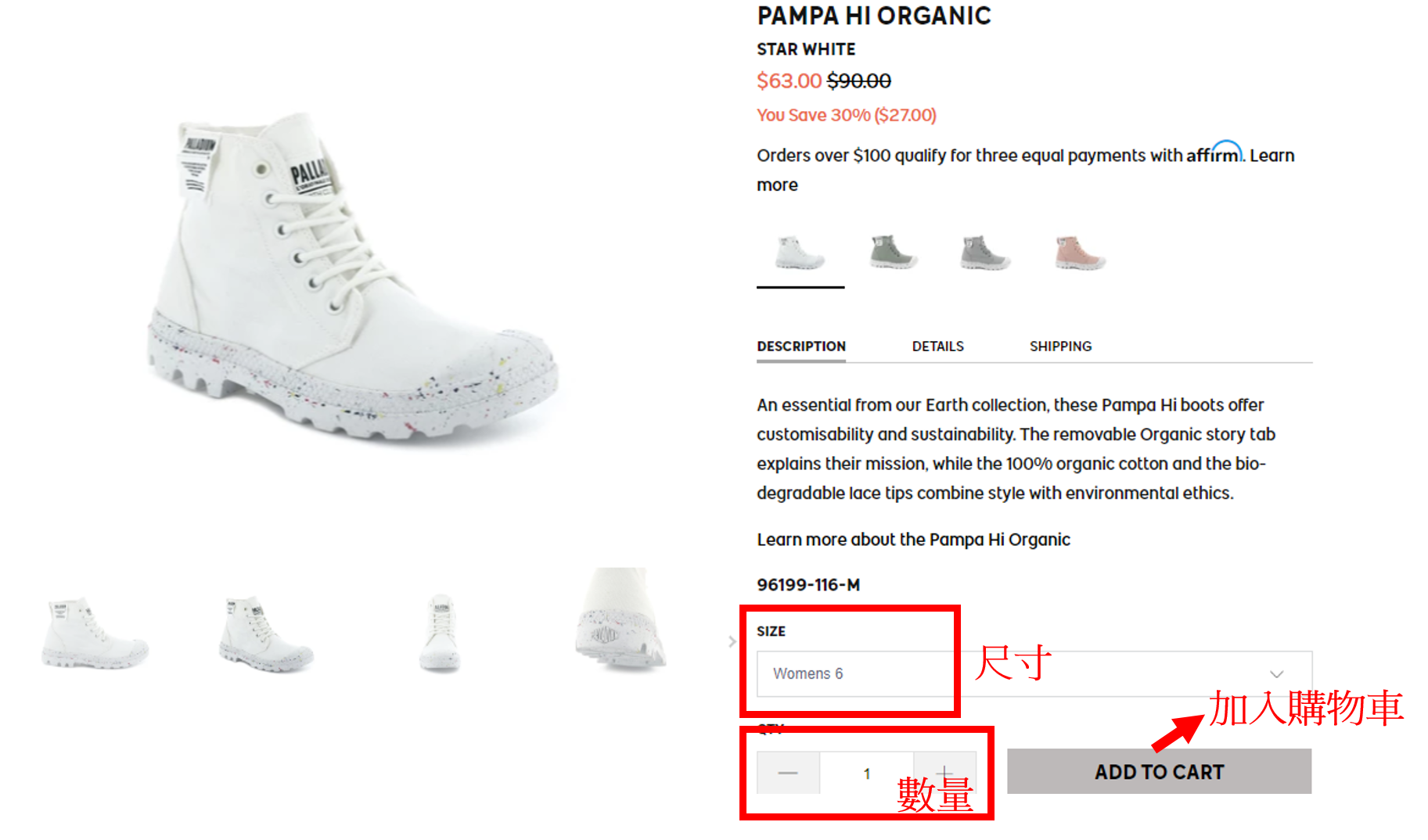The height and width of the screenshot is (840, 1428).
Task: Select the pink boot color swatch
Action: tap(1079, 253)
